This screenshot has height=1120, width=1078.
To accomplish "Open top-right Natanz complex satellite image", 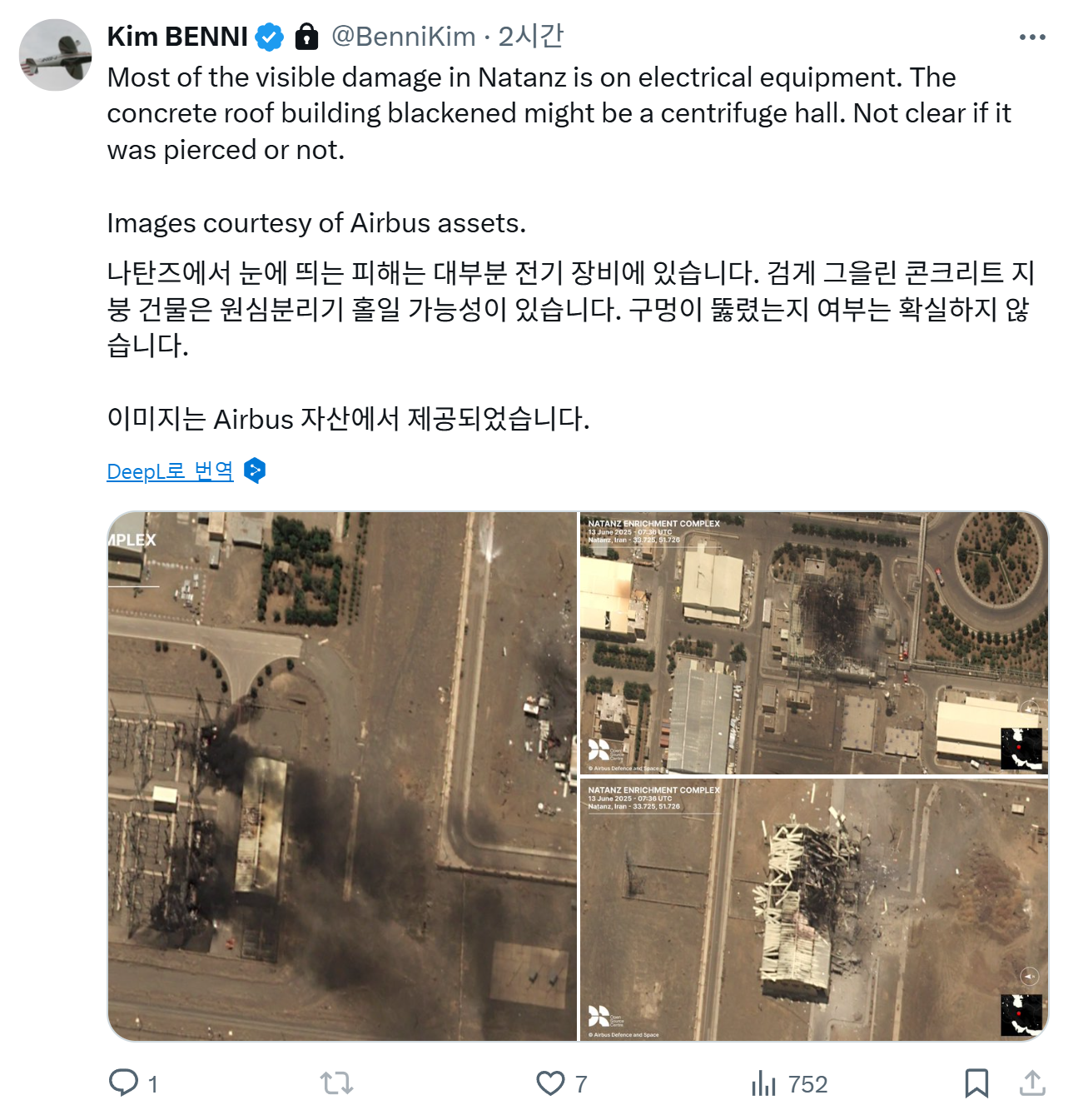I will pos(814,643).
